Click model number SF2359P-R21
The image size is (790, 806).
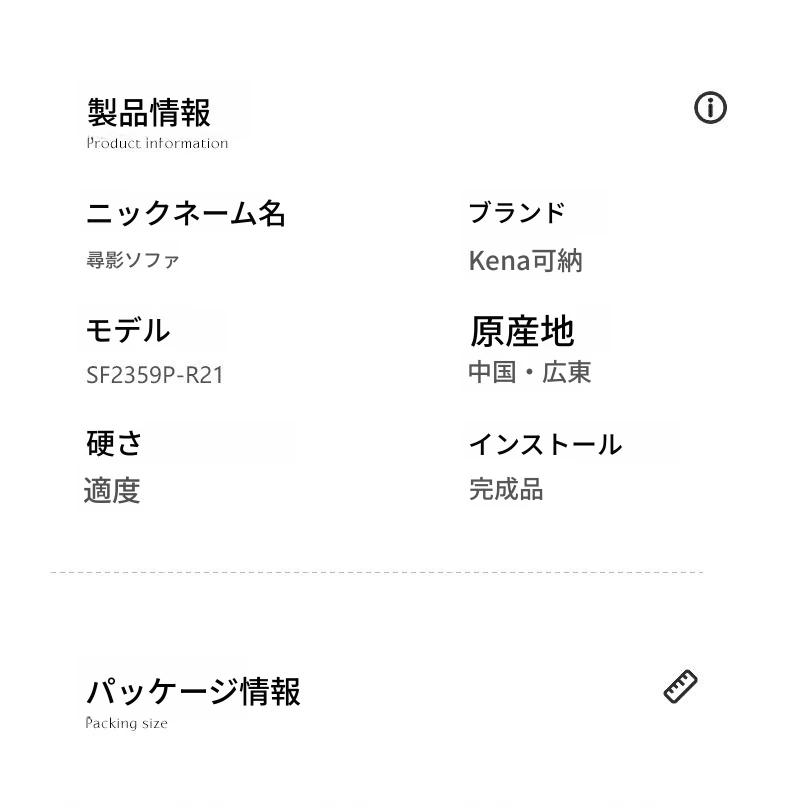155,375
